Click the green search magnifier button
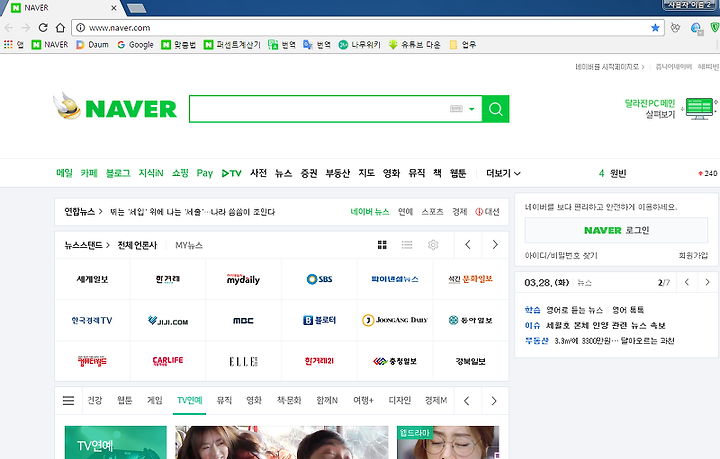This screenshot has height=459, width=720. click(495, 109)
